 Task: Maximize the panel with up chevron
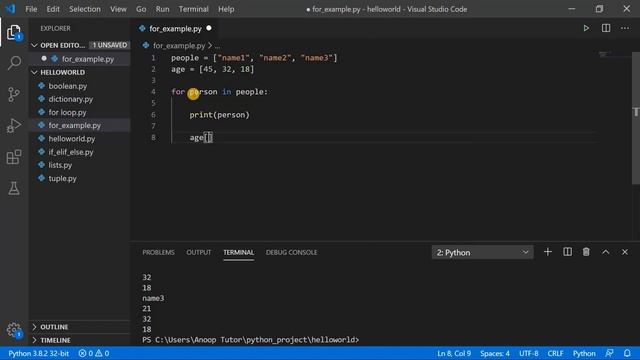pyautogui.click(x=606, y=252)
